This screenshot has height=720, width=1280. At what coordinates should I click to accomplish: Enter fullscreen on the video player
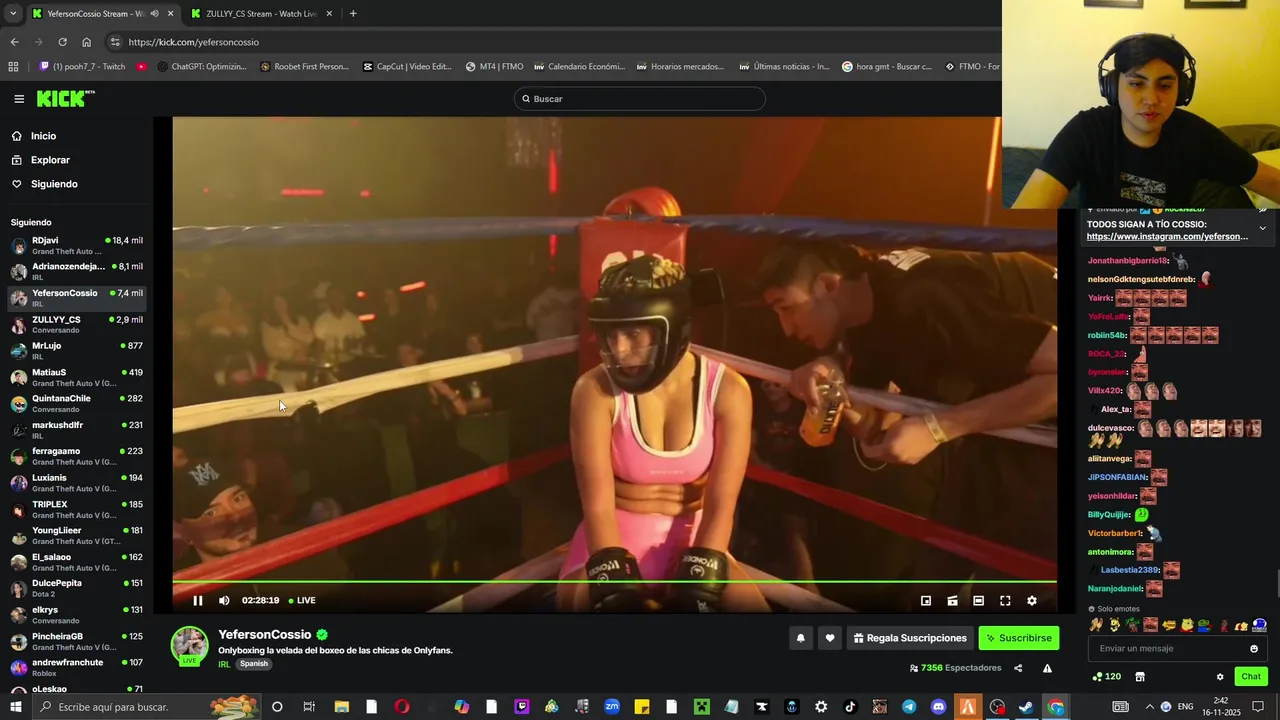[1005, 600]
